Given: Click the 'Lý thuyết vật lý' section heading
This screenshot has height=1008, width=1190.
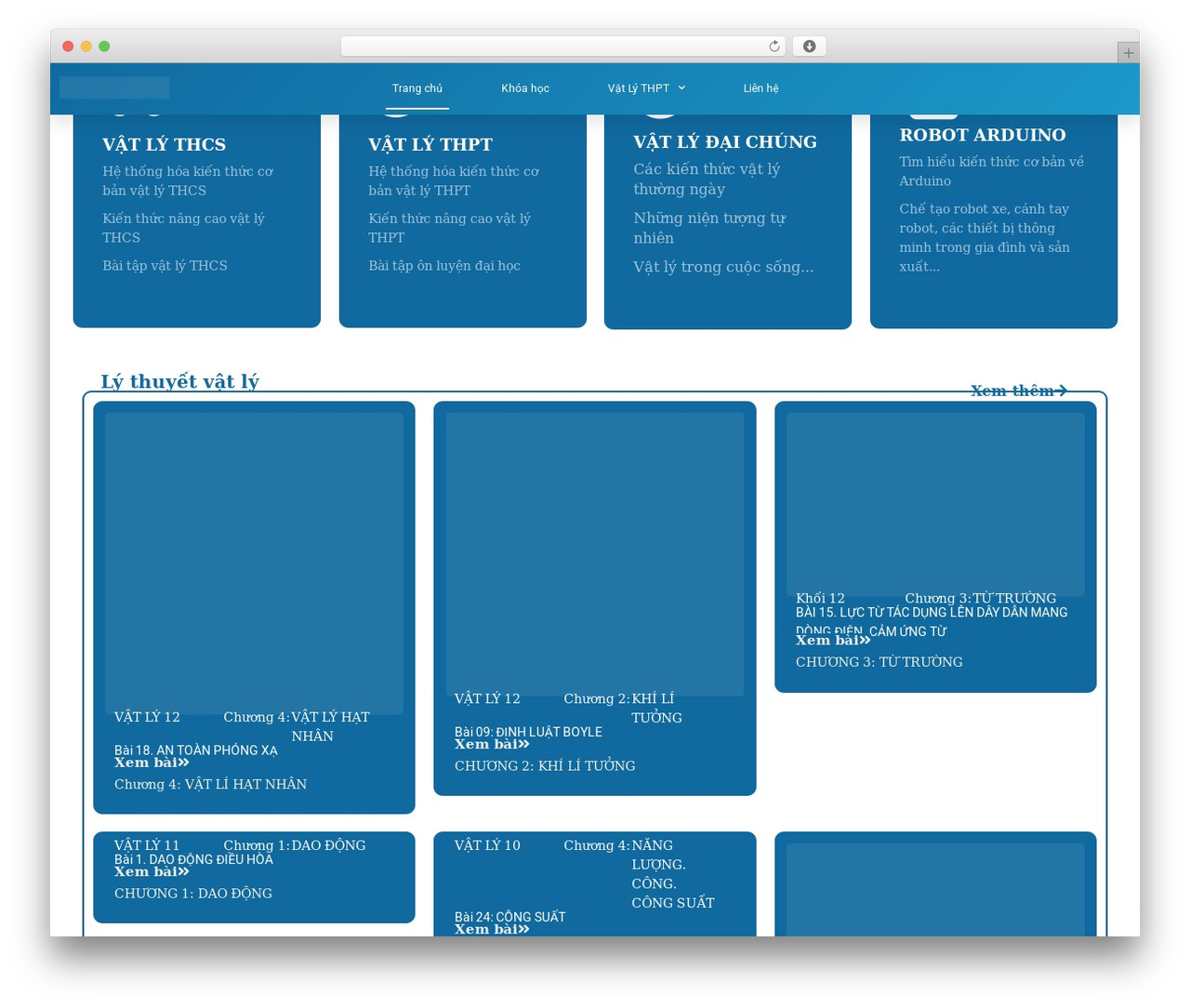Looking at the screenshot, I should tap(180, 381).
